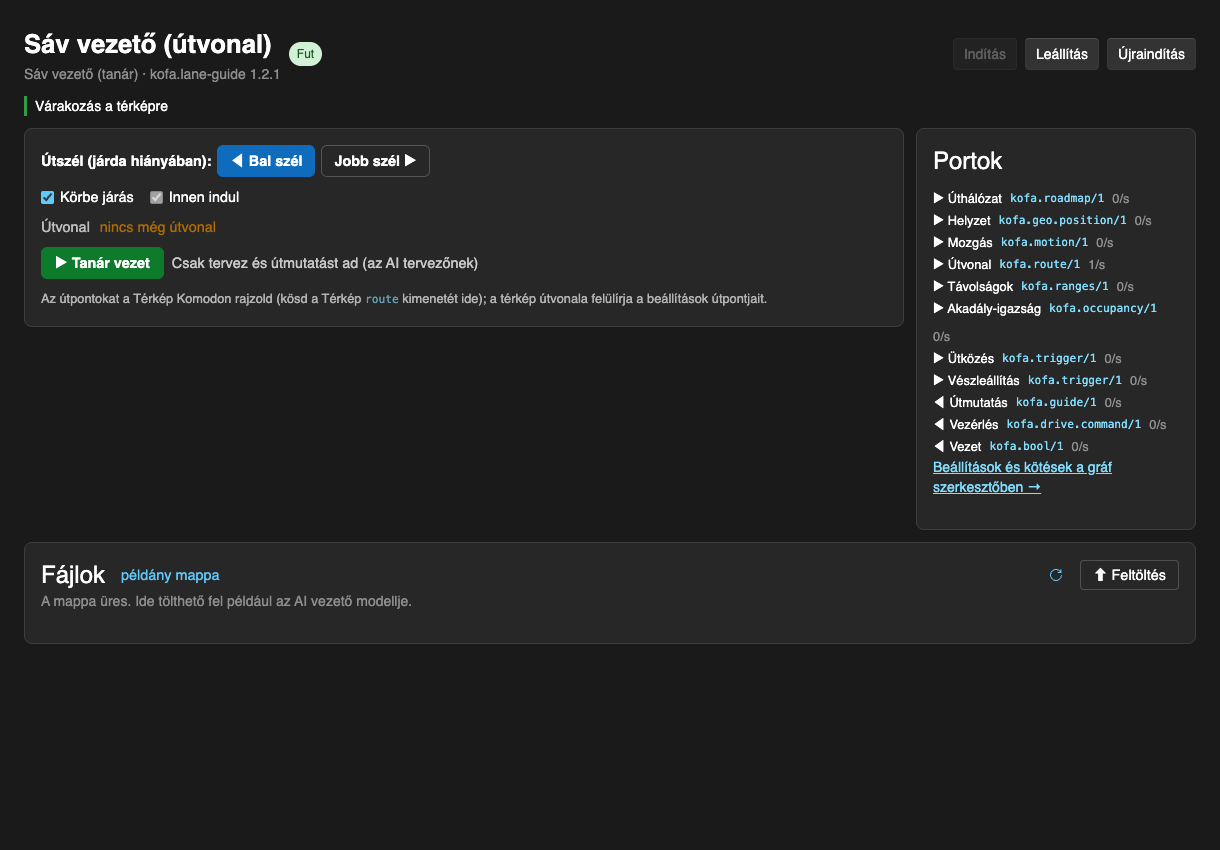Screen dimensions: 1220x850
Task: Click the kofa.ranges/1 type label
Action: click(1065, 287)
